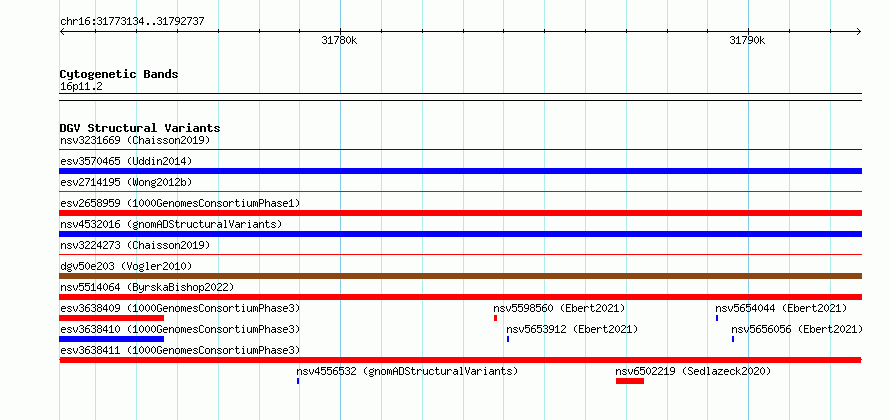The height and width of the screenshot is (420, 890).
Task: Click the 31780k ruler label
Action: [339, 40]
